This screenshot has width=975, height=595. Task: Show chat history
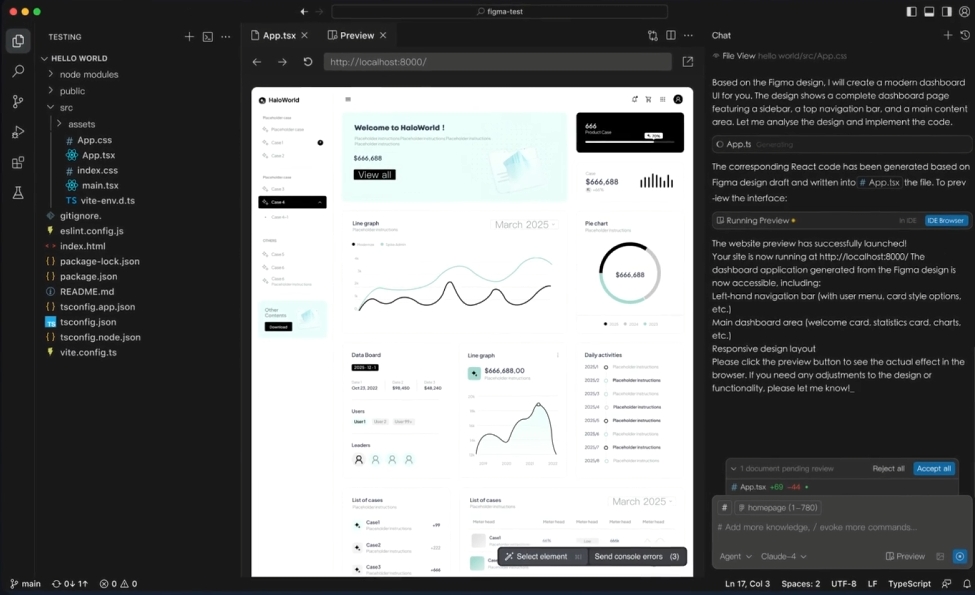[x=964, y=36]
